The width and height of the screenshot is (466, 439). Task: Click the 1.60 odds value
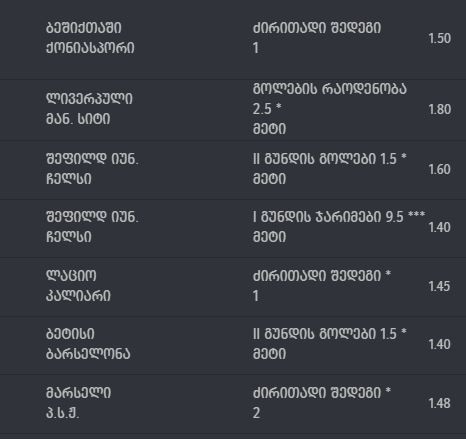(440, 169)
